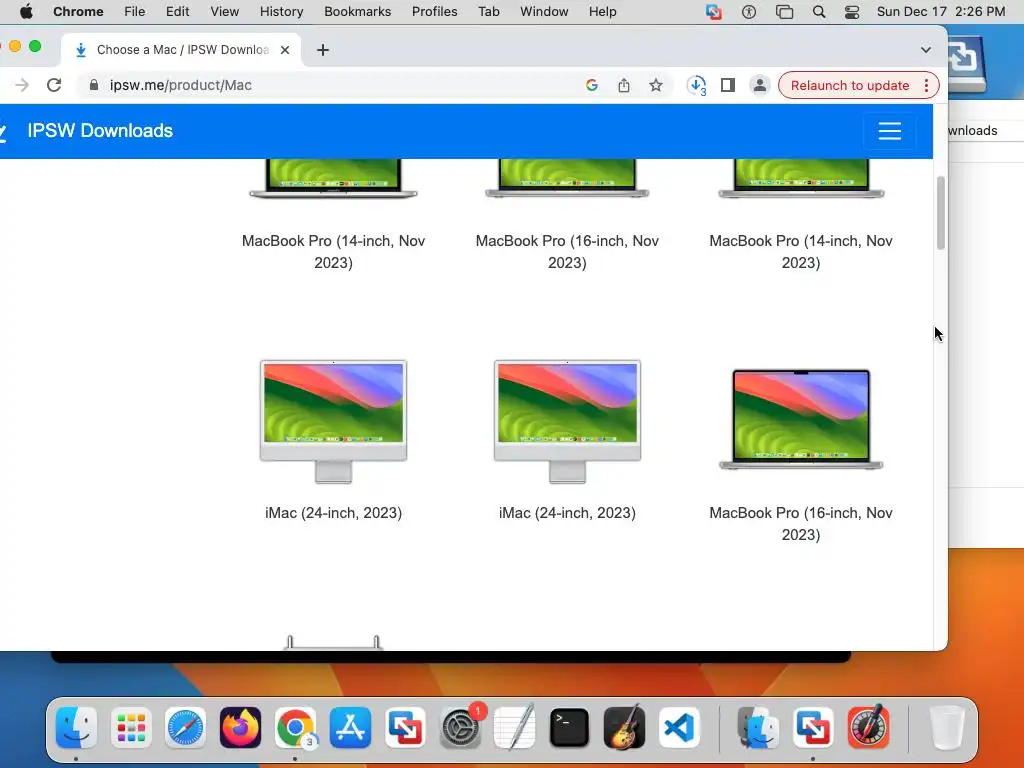
Task: Open the History menu
Action: click(x=281, y=12)
